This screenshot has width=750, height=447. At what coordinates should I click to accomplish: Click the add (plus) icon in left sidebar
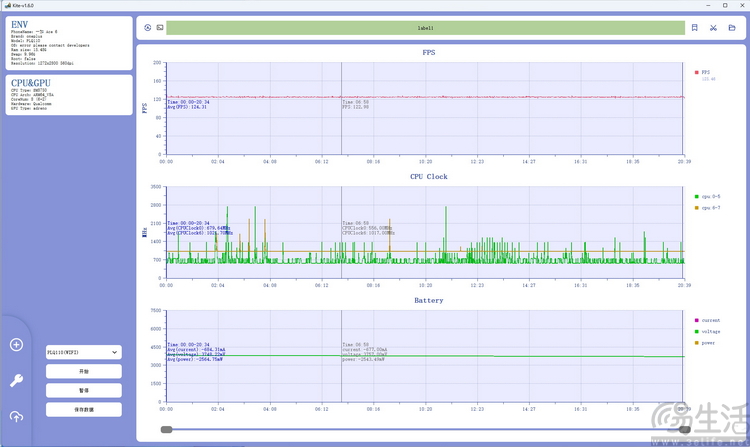pos(16,345)
